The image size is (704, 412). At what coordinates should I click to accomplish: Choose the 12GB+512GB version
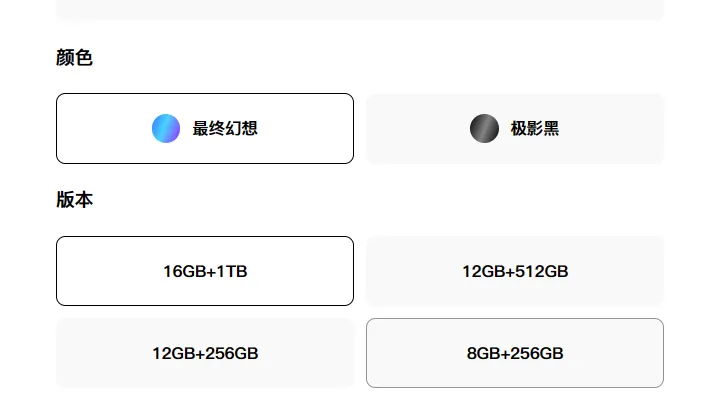[x=515, y=271]
